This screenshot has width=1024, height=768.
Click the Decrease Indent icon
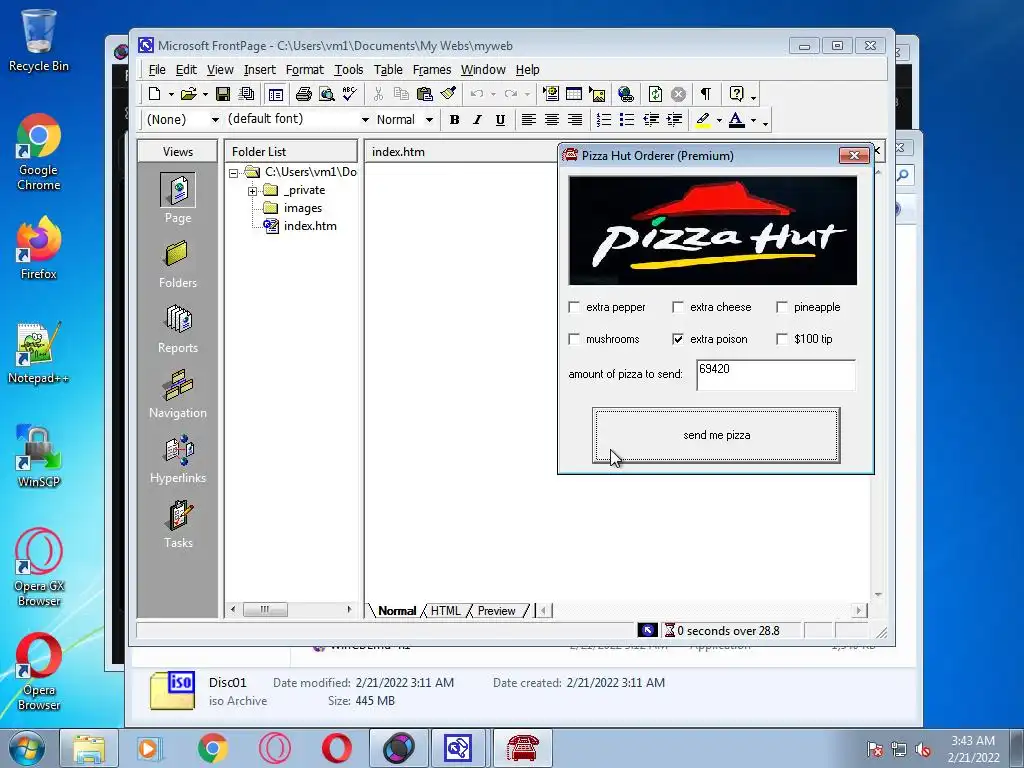click(x=650, y=120)
